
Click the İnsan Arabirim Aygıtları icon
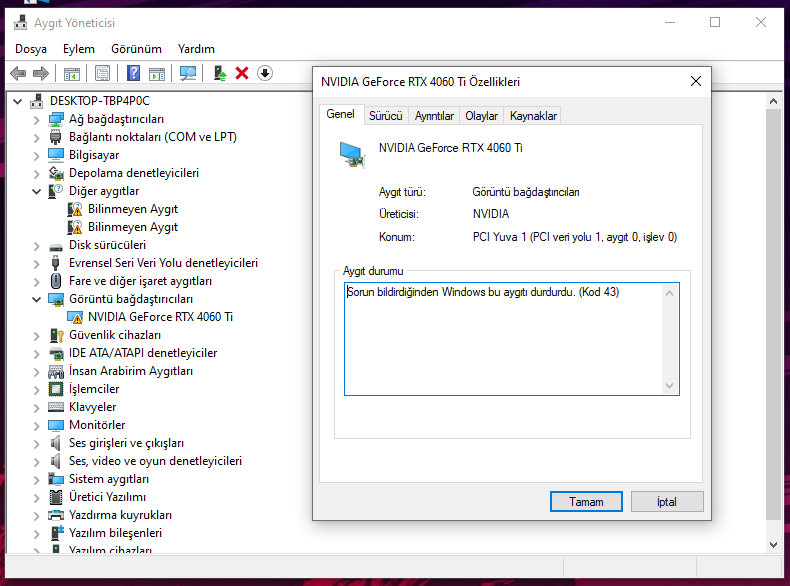(x=56, y=371)
